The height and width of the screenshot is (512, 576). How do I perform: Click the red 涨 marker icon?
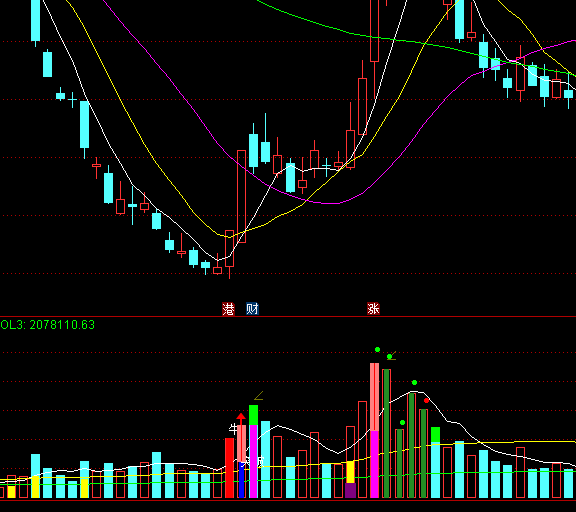373,309
